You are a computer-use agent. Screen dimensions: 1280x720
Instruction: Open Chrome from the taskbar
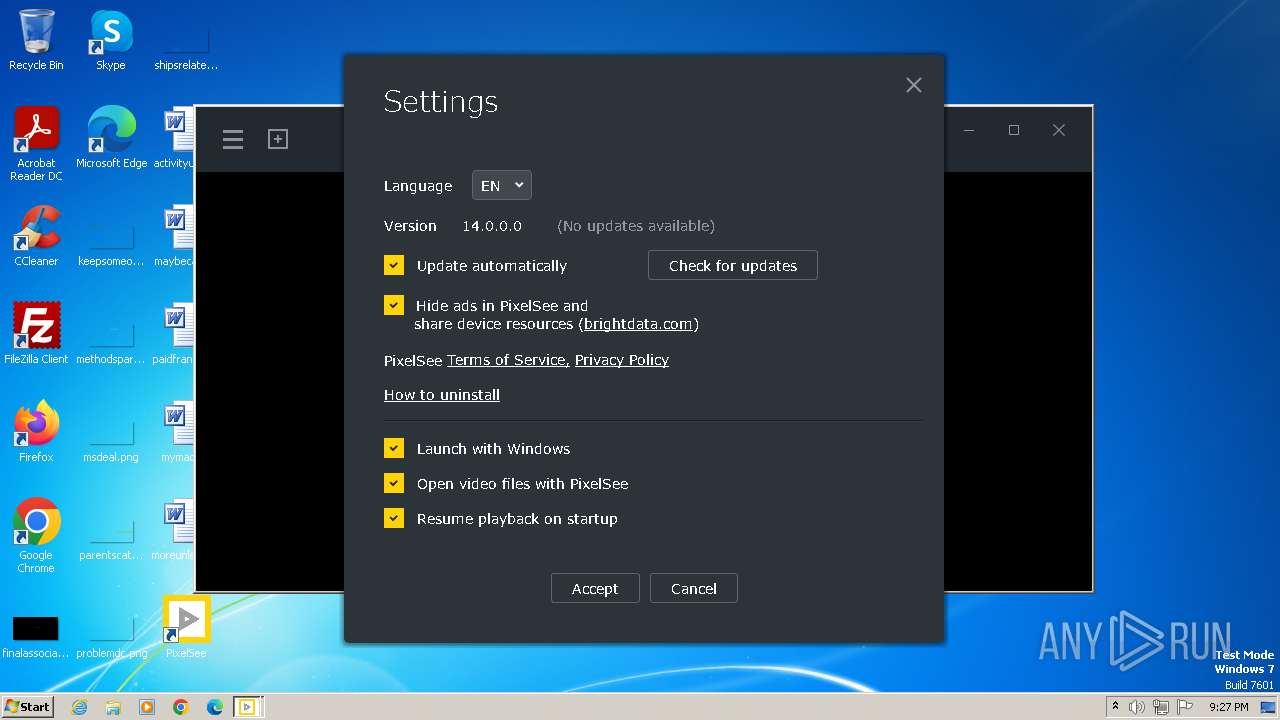(x=181, y=707)
